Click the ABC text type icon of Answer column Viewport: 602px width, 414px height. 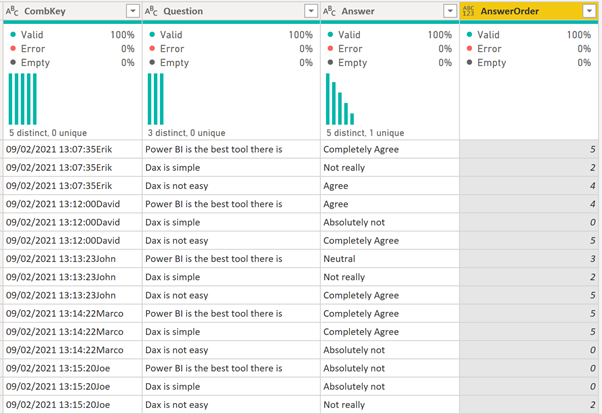(329, 11)
